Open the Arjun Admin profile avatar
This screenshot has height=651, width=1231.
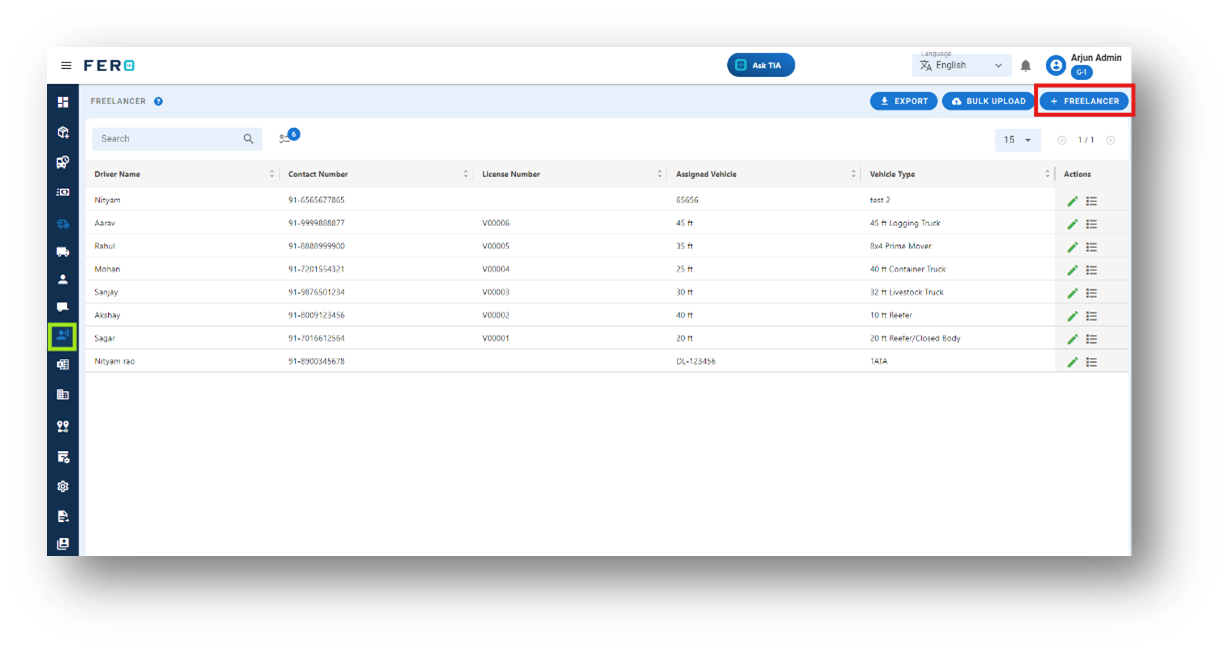[1055, 66]
